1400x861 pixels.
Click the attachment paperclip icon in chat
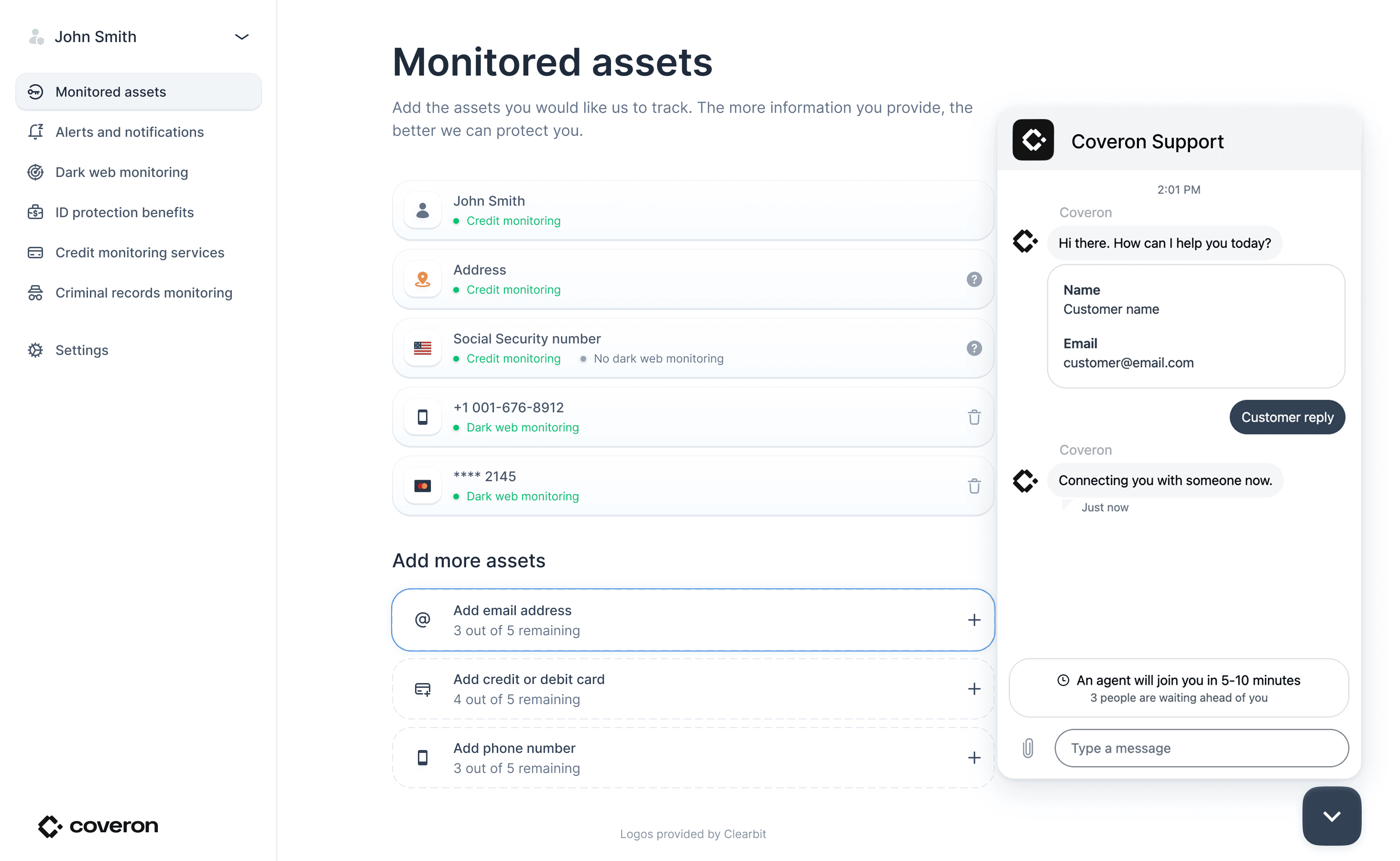click(1028, 748)
